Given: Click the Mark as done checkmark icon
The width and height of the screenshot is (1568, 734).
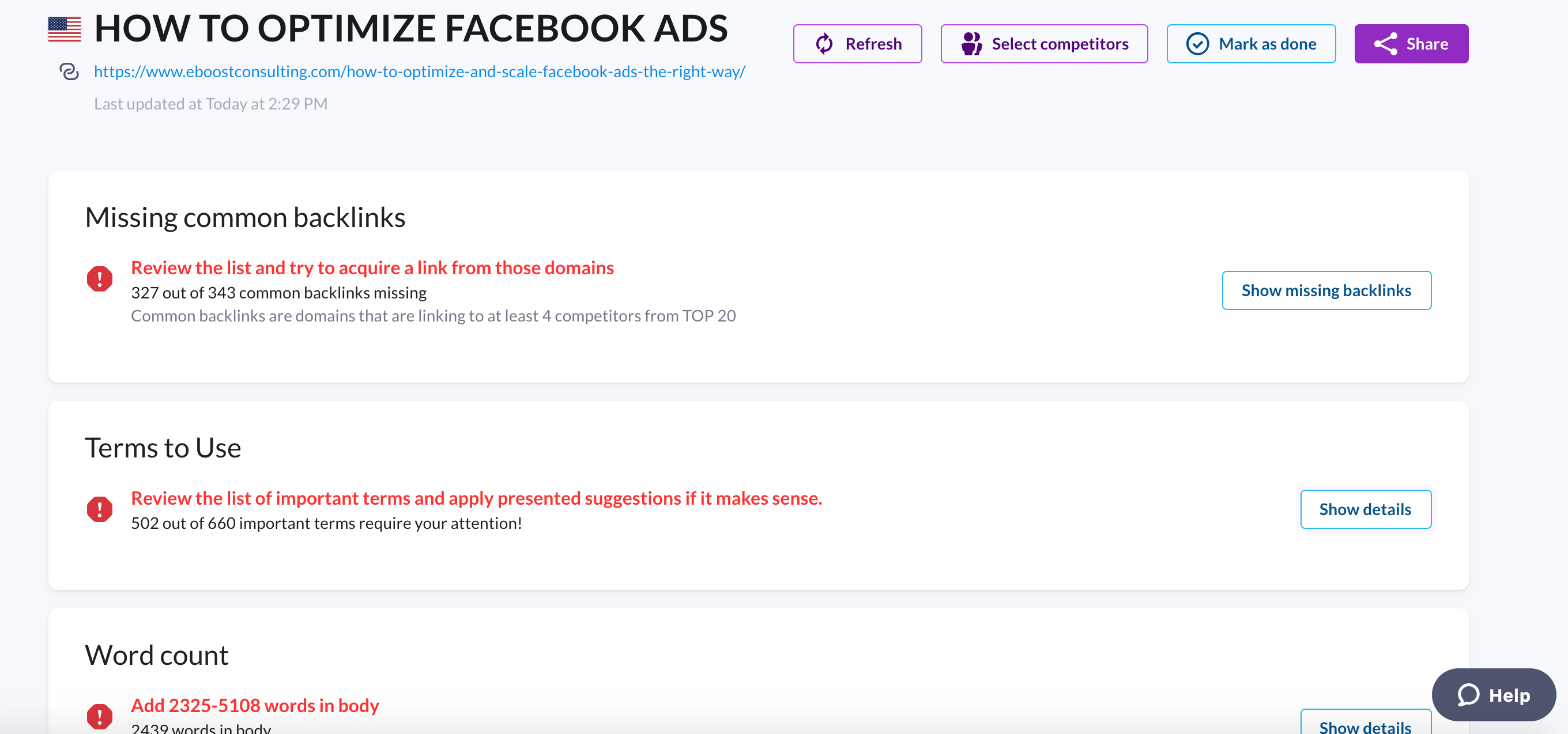Looking at the screenshot, I should (x=1197, y=44).
